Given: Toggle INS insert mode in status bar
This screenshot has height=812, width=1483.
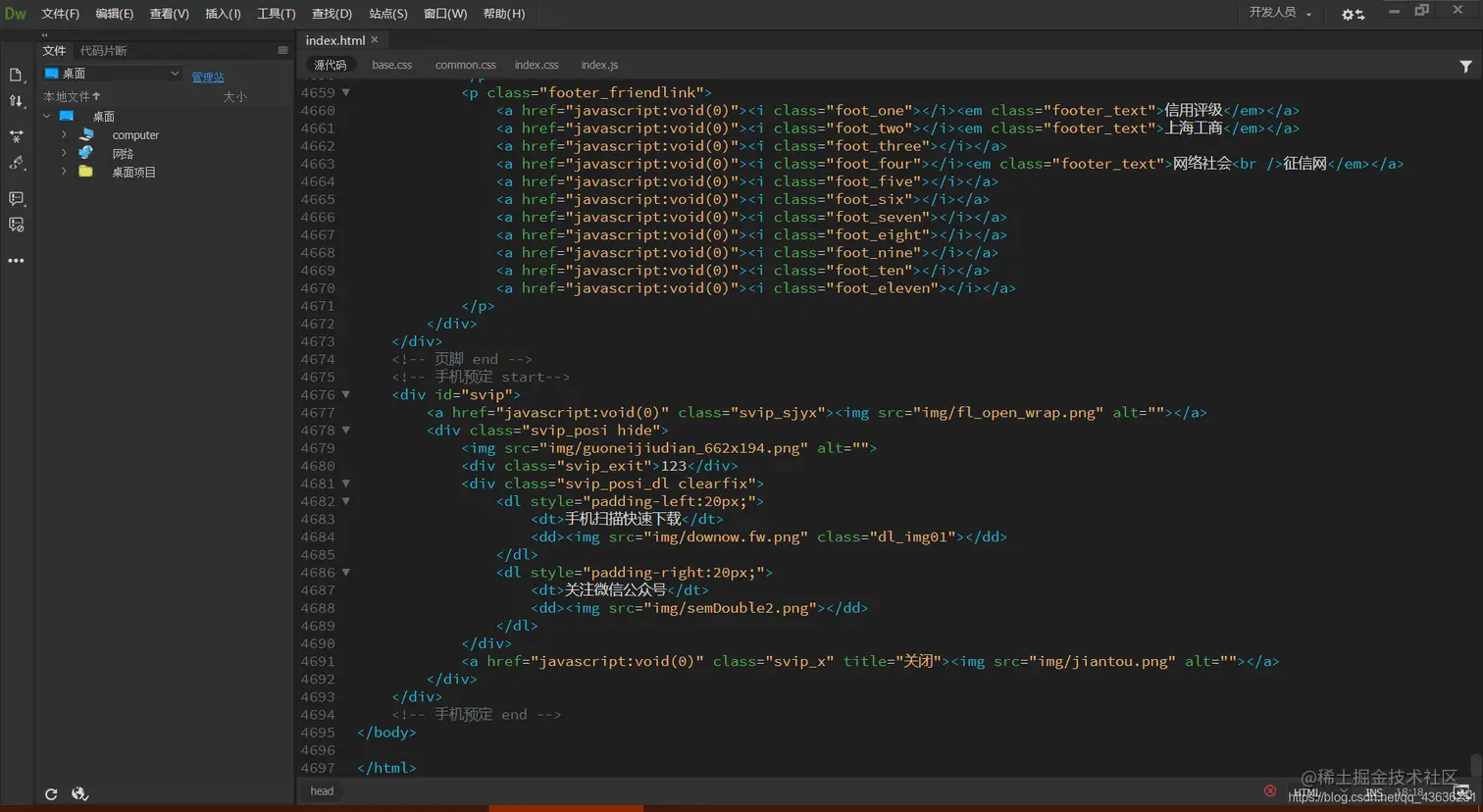Looking at the screenshot, I should [x=1374, y=792].
